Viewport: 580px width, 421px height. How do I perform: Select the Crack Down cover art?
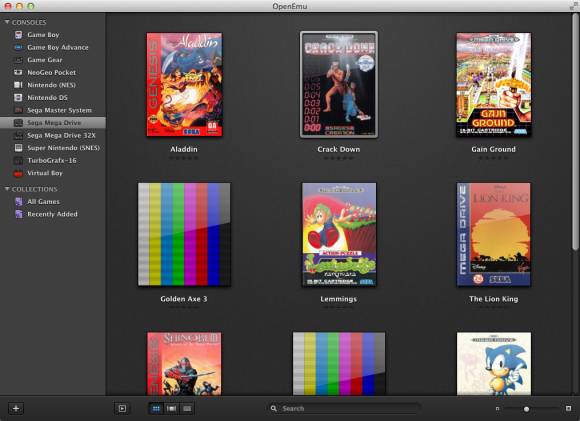coord(339,85)
